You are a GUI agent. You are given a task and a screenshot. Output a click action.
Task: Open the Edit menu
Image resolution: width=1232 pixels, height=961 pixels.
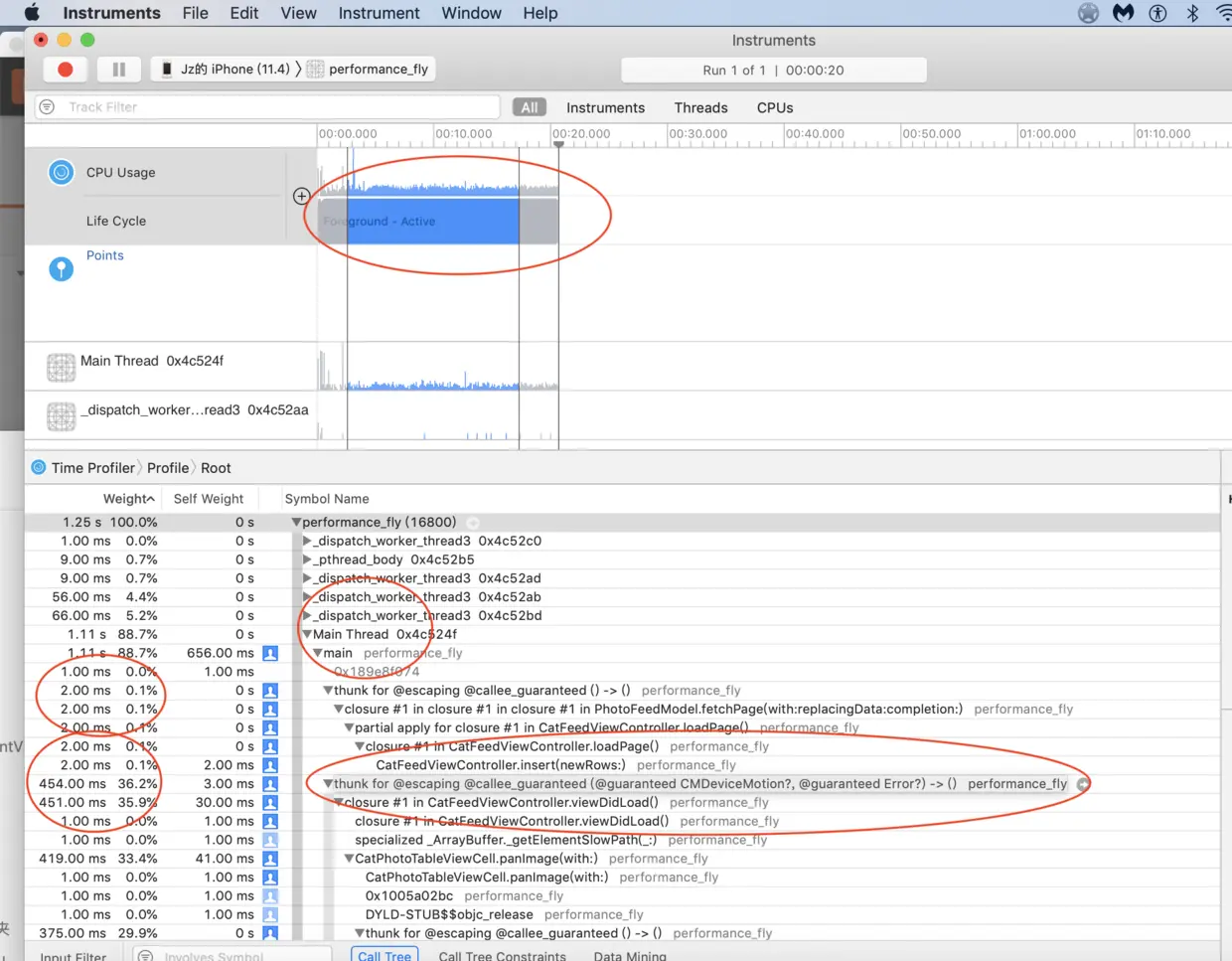click(244, 13)
